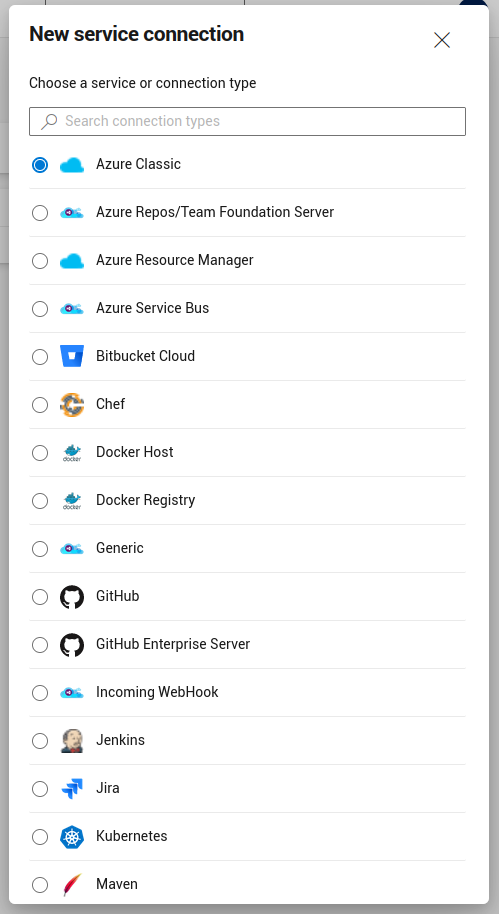
Task: Click the Incoming WebHook icon
Action: (72, 692)
